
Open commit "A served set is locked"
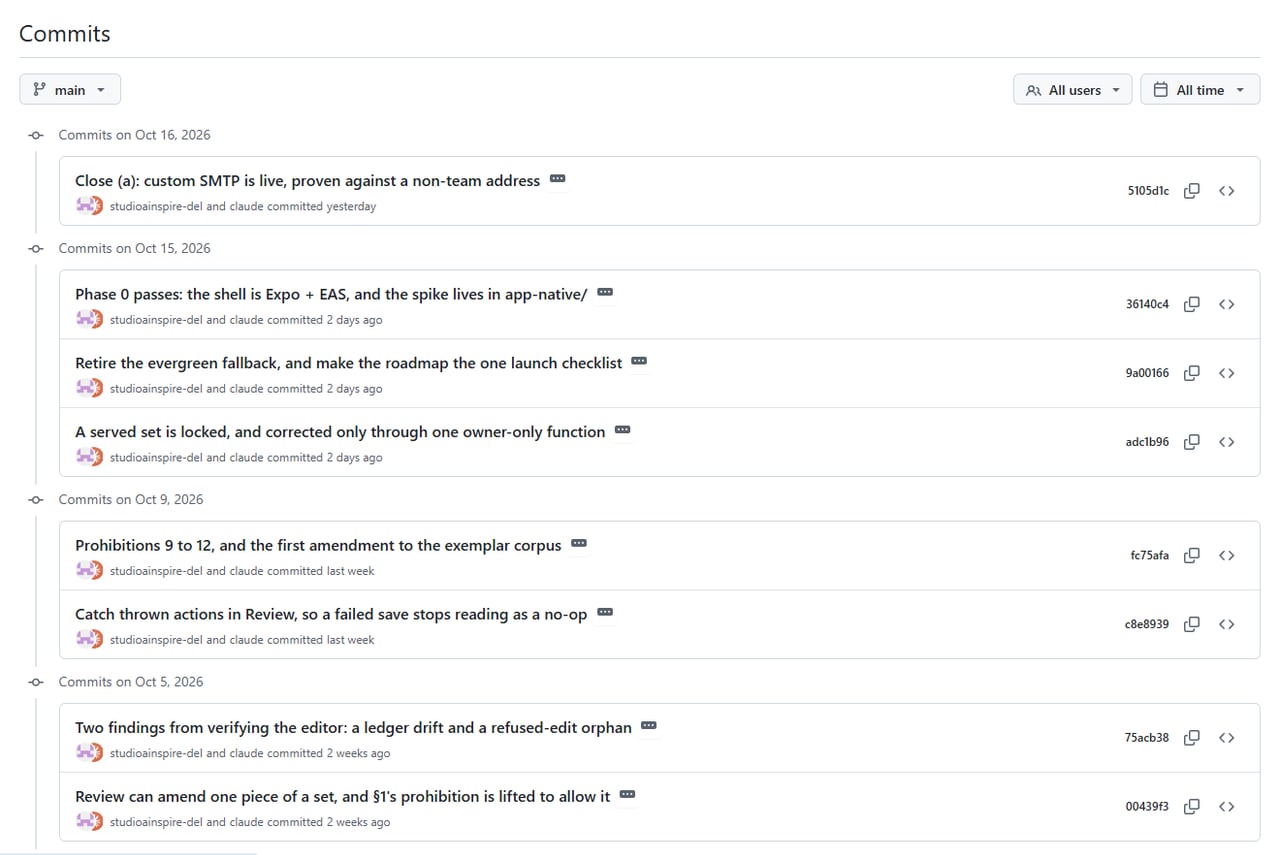[340, 432]
